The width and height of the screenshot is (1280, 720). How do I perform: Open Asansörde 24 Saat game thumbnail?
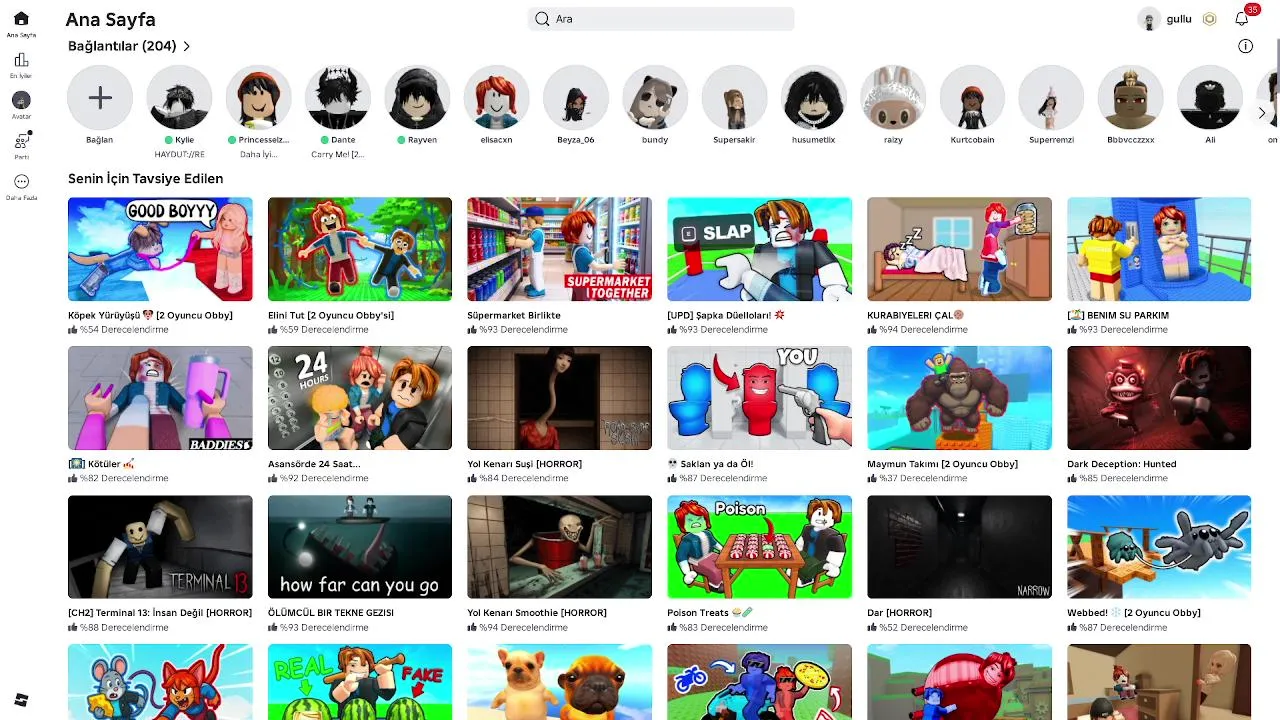coord(360,398)
